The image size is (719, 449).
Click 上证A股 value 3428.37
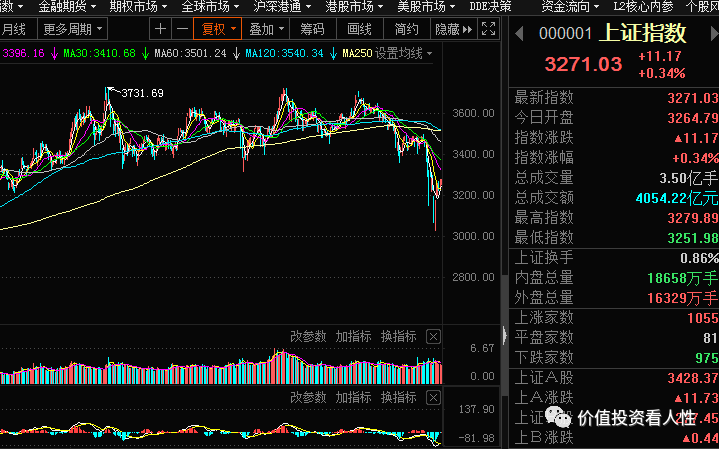pyautogui.click(x=693, y=378)
